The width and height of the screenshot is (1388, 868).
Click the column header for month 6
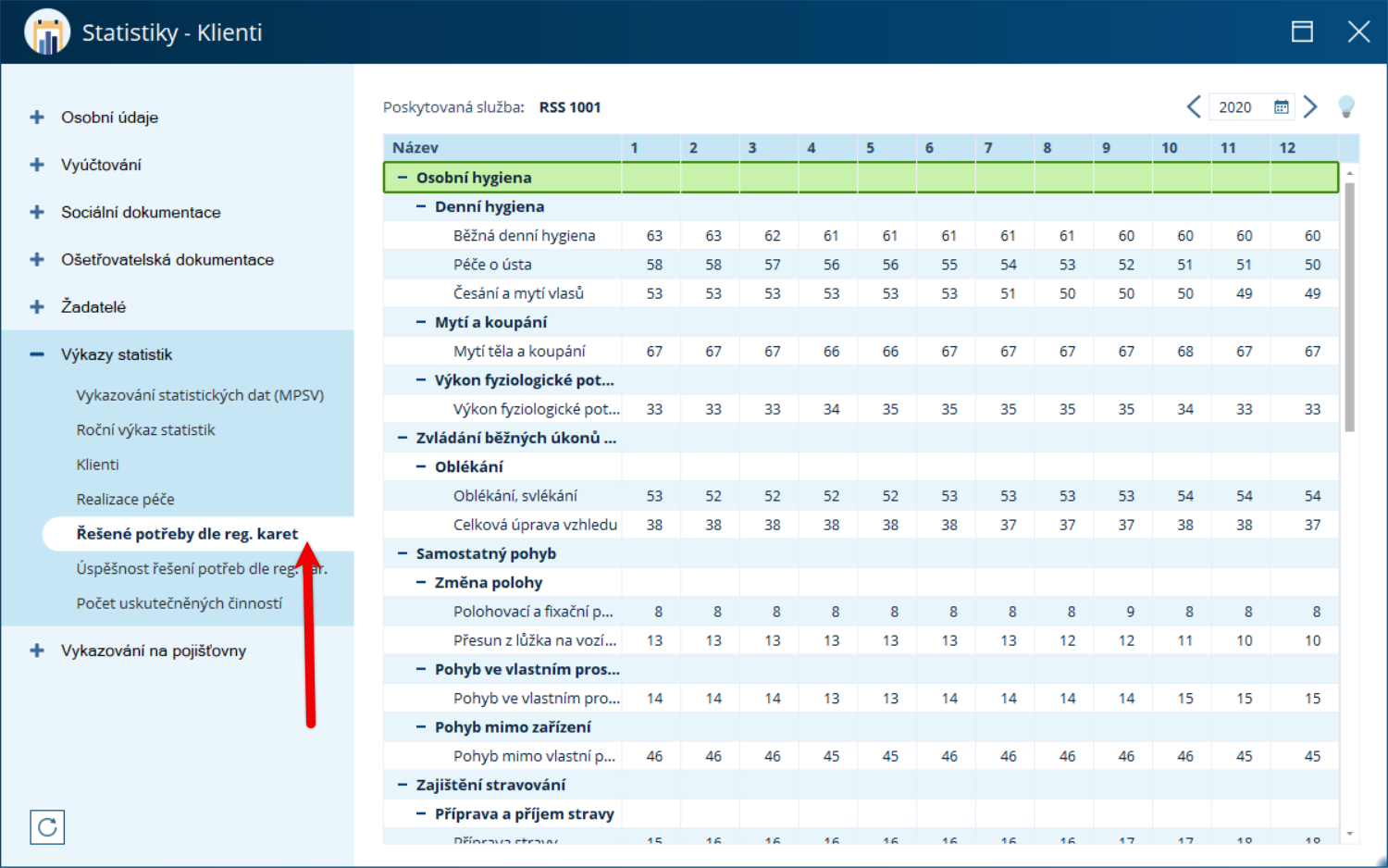click(946, 148)
